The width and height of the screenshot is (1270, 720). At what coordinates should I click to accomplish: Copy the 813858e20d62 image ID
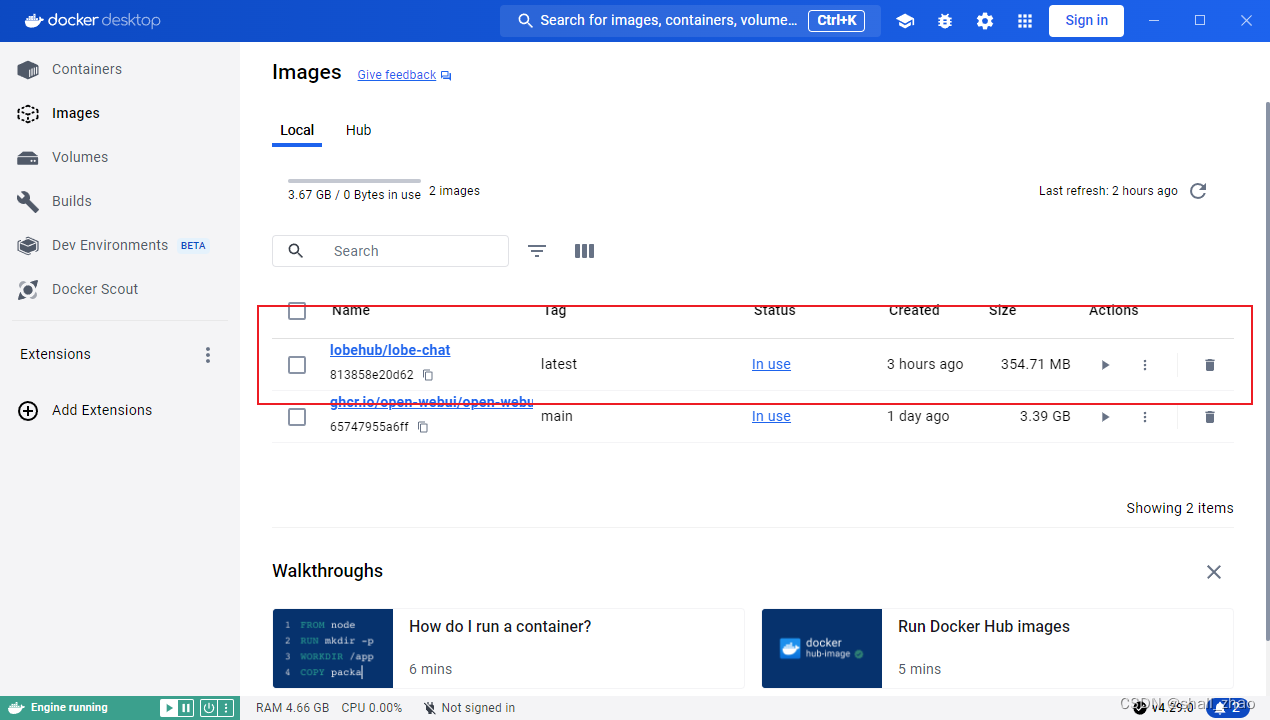point(428,375)
